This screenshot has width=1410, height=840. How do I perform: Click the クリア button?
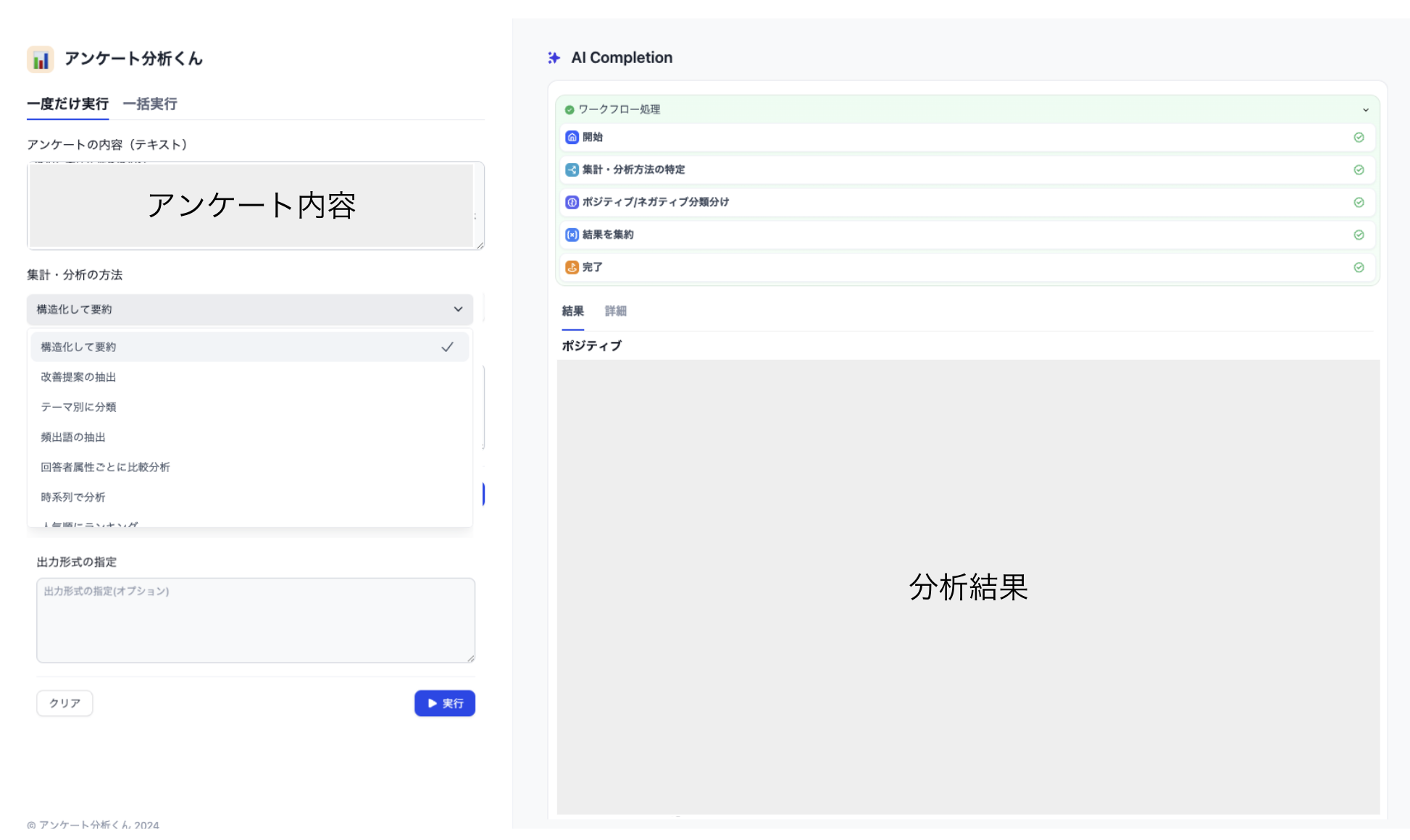coord(64,703)
